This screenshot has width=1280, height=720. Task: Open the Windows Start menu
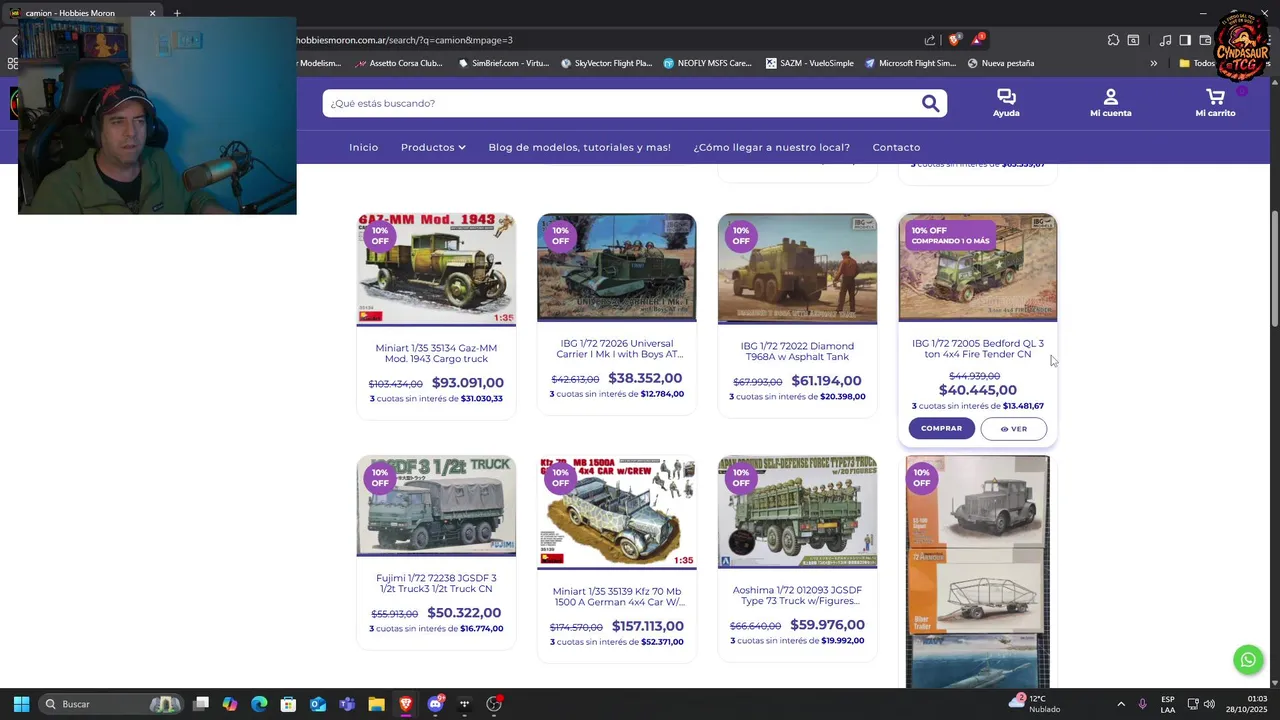21,704
